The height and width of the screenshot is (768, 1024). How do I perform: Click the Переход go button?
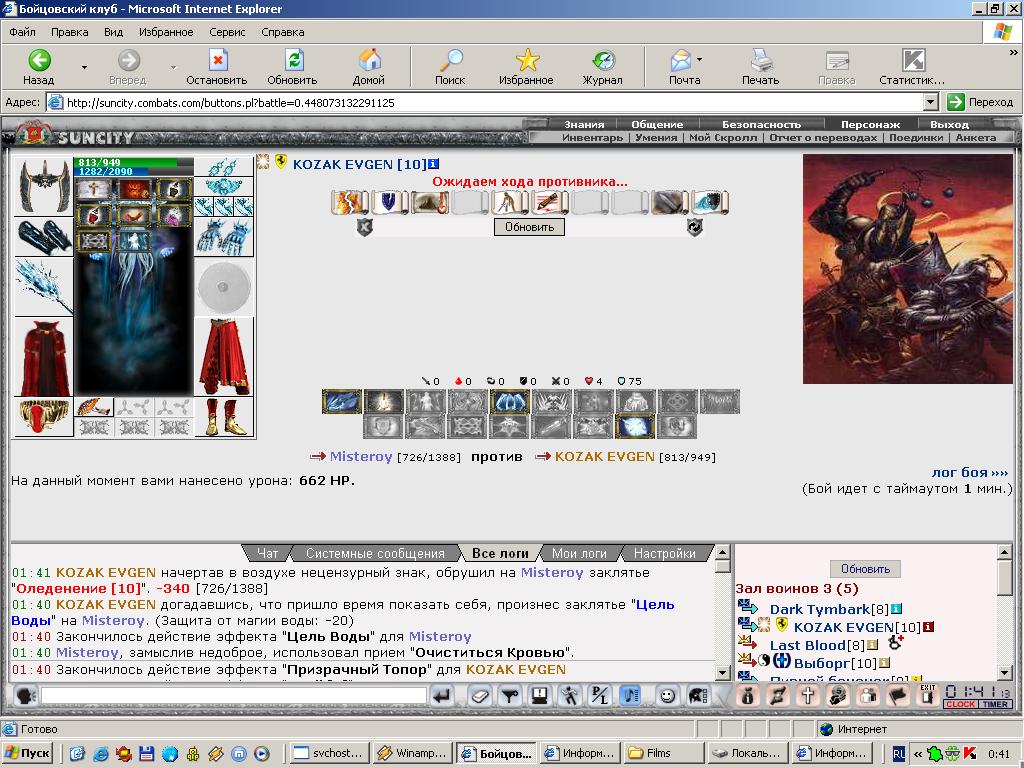[981, 102]
